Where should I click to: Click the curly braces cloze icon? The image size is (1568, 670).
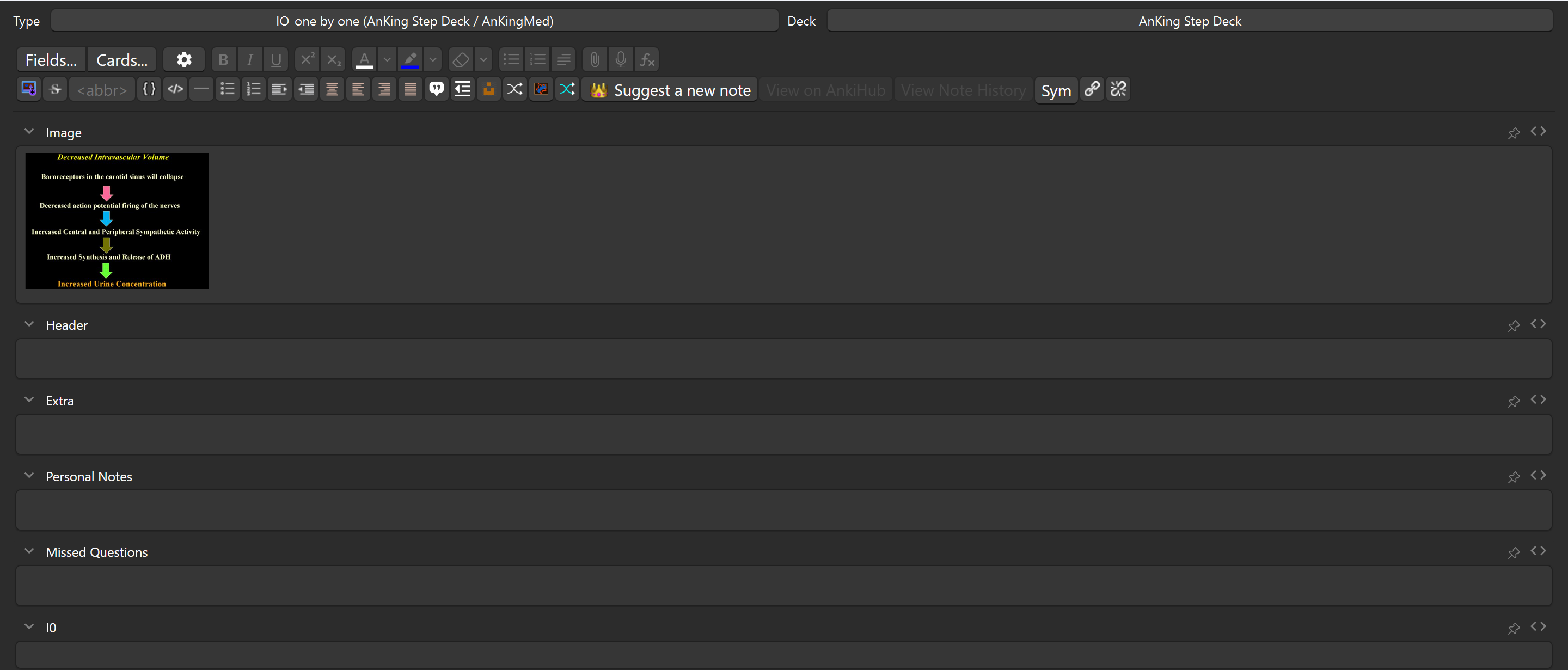coord(149,89)
